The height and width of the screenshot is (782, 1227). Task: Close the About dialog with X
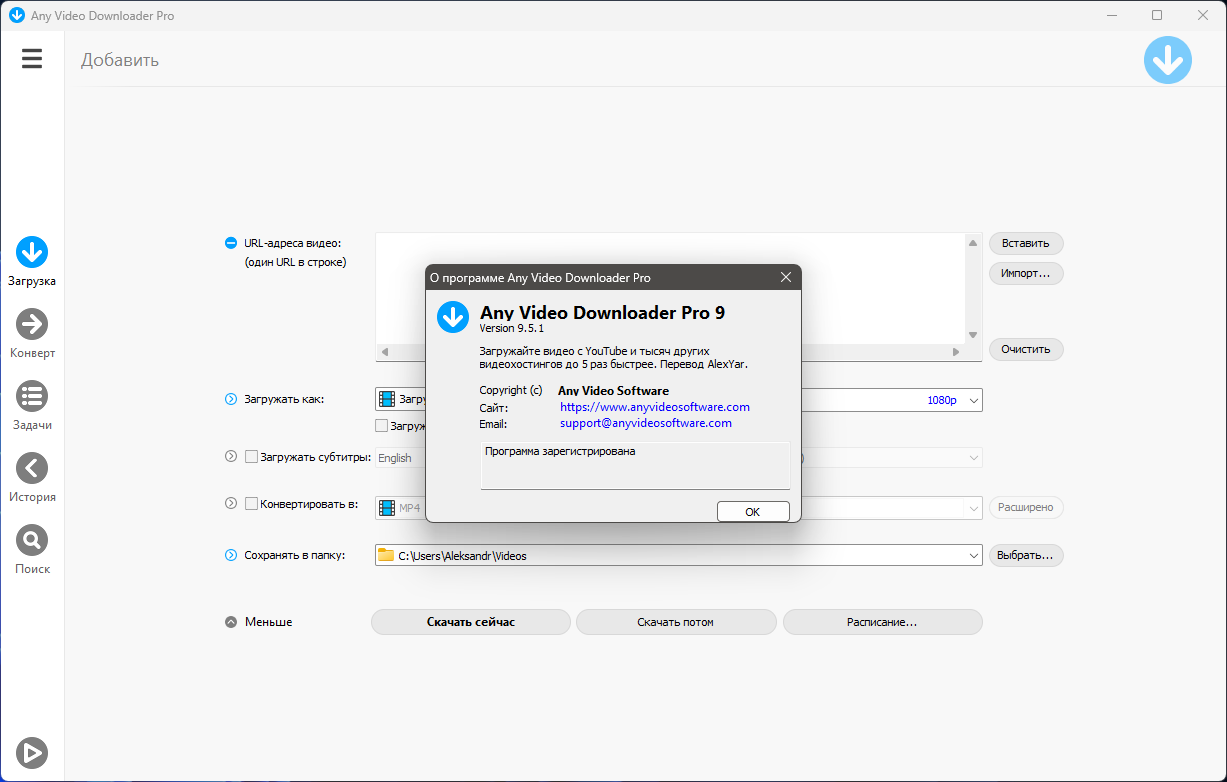click(786, 277)
